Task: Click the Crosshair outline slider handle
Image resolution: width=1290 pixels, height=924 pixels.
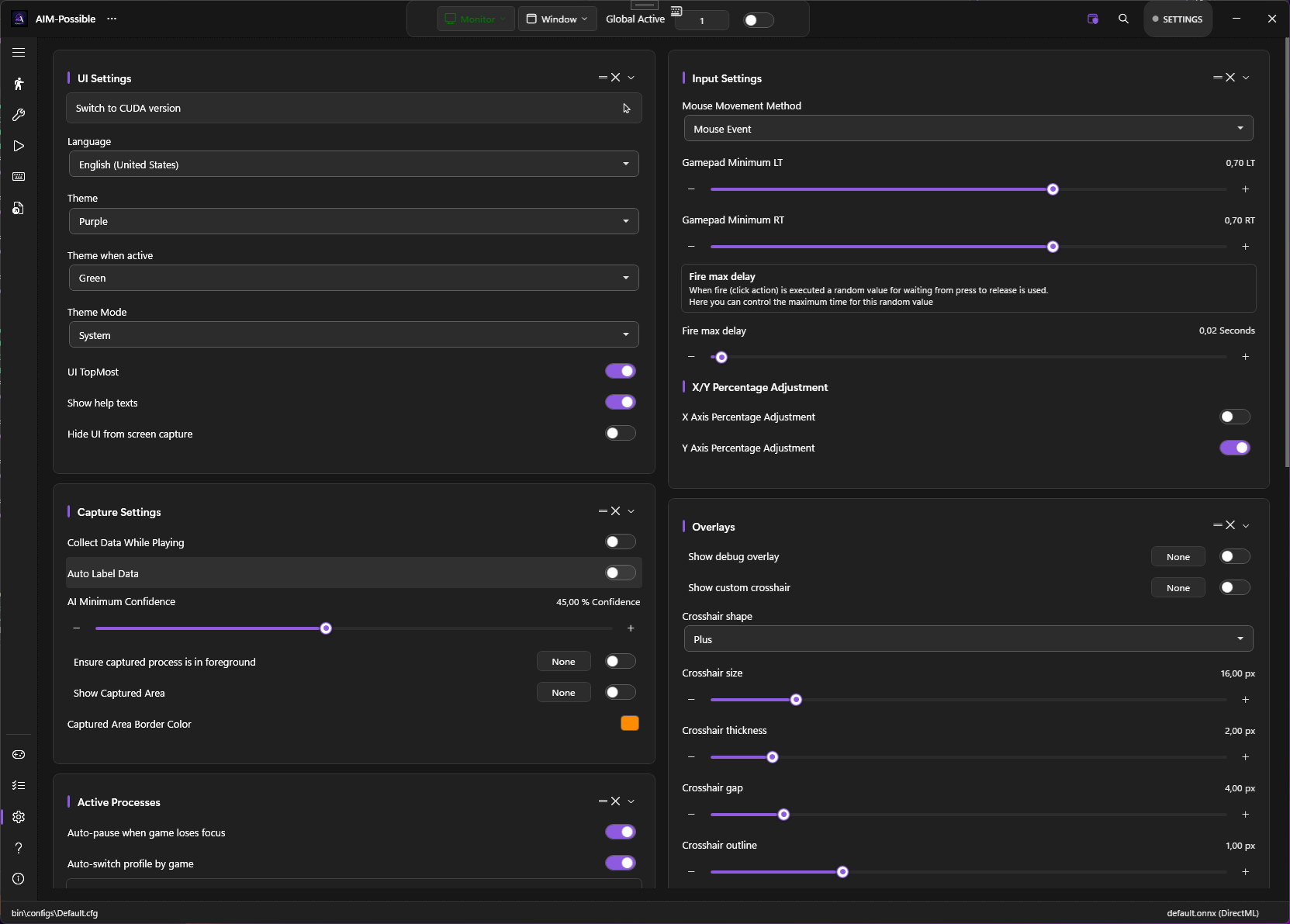Action: 842,872
